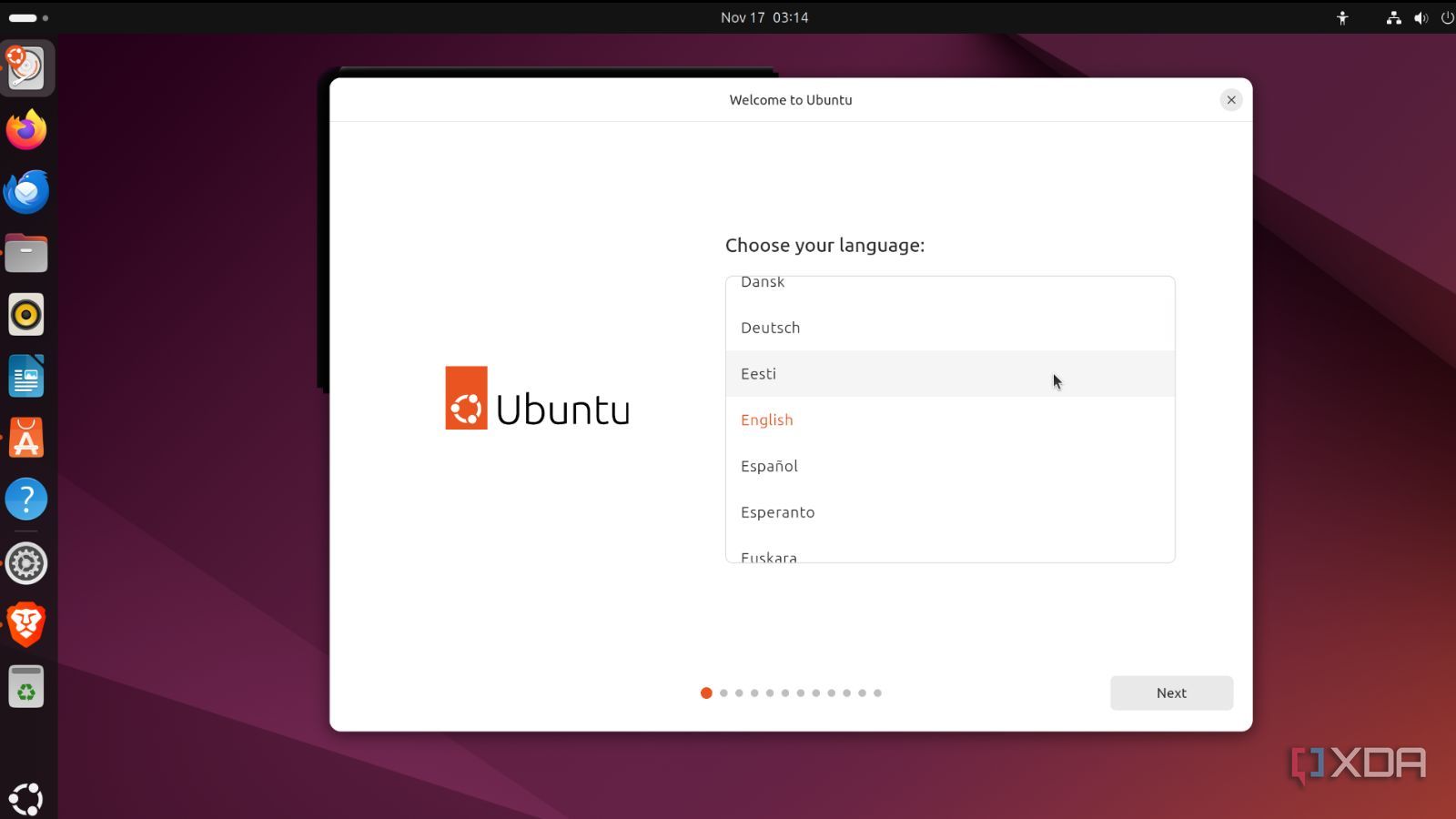1456x819 pixels.
Task: Click the power icon in the top bar
Action: pyautogui.click(x=1447, y=17)
